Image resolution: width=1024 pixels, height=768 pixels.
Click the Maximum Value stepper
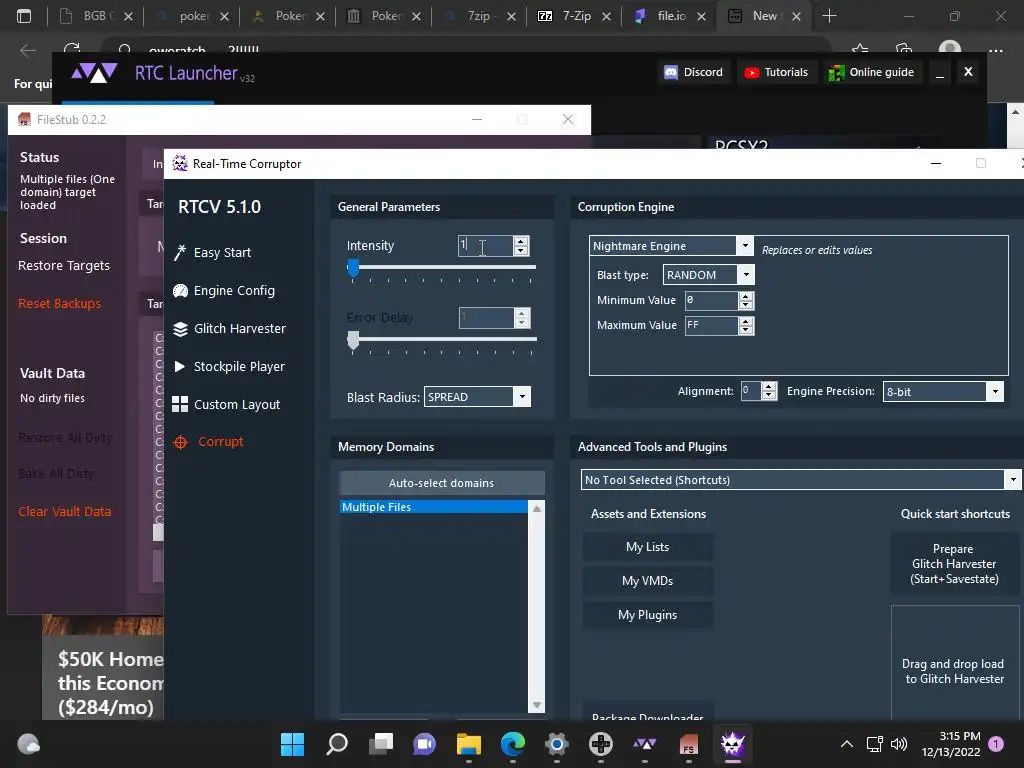pyautogui.click(x=746, y=325)
